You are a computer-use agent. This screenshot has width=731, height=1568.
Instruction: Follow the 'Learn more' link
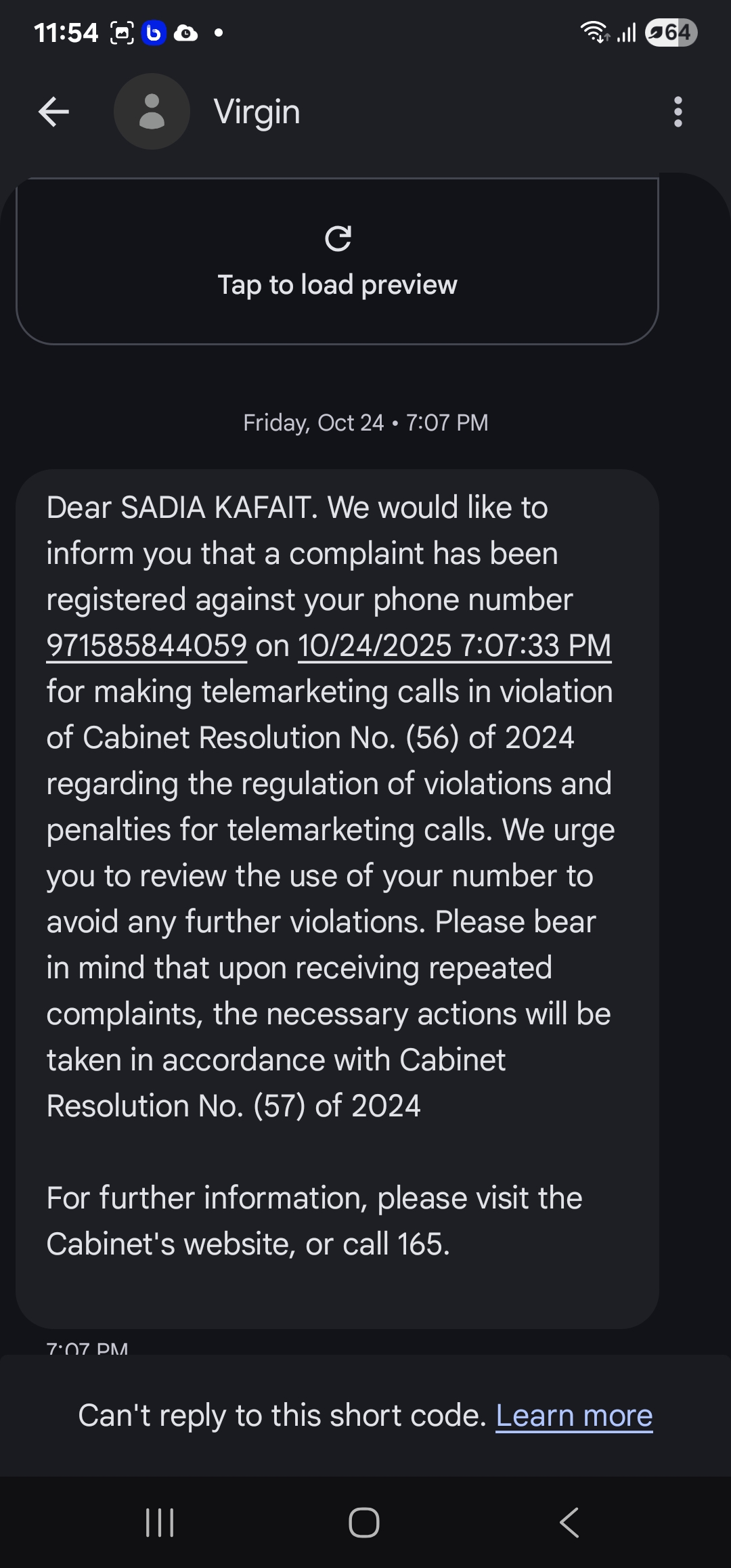[x=574, y=1416]
